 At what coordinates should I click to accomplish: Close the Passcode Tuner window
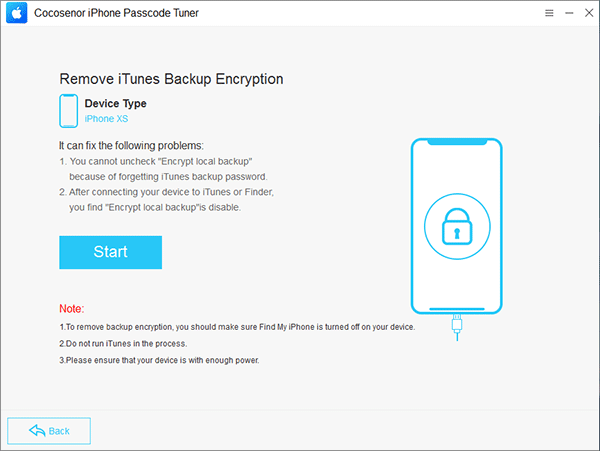coord(589,13)
